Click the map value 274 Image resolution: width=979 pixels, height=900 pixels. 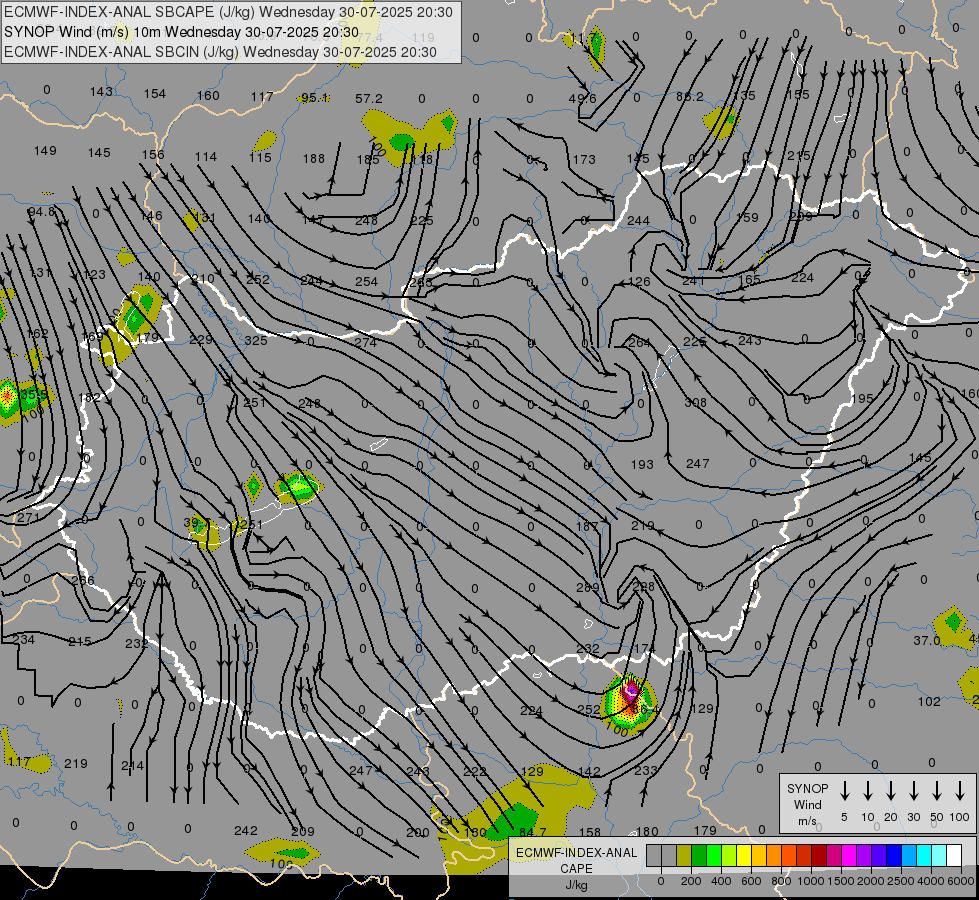[365, 342]
